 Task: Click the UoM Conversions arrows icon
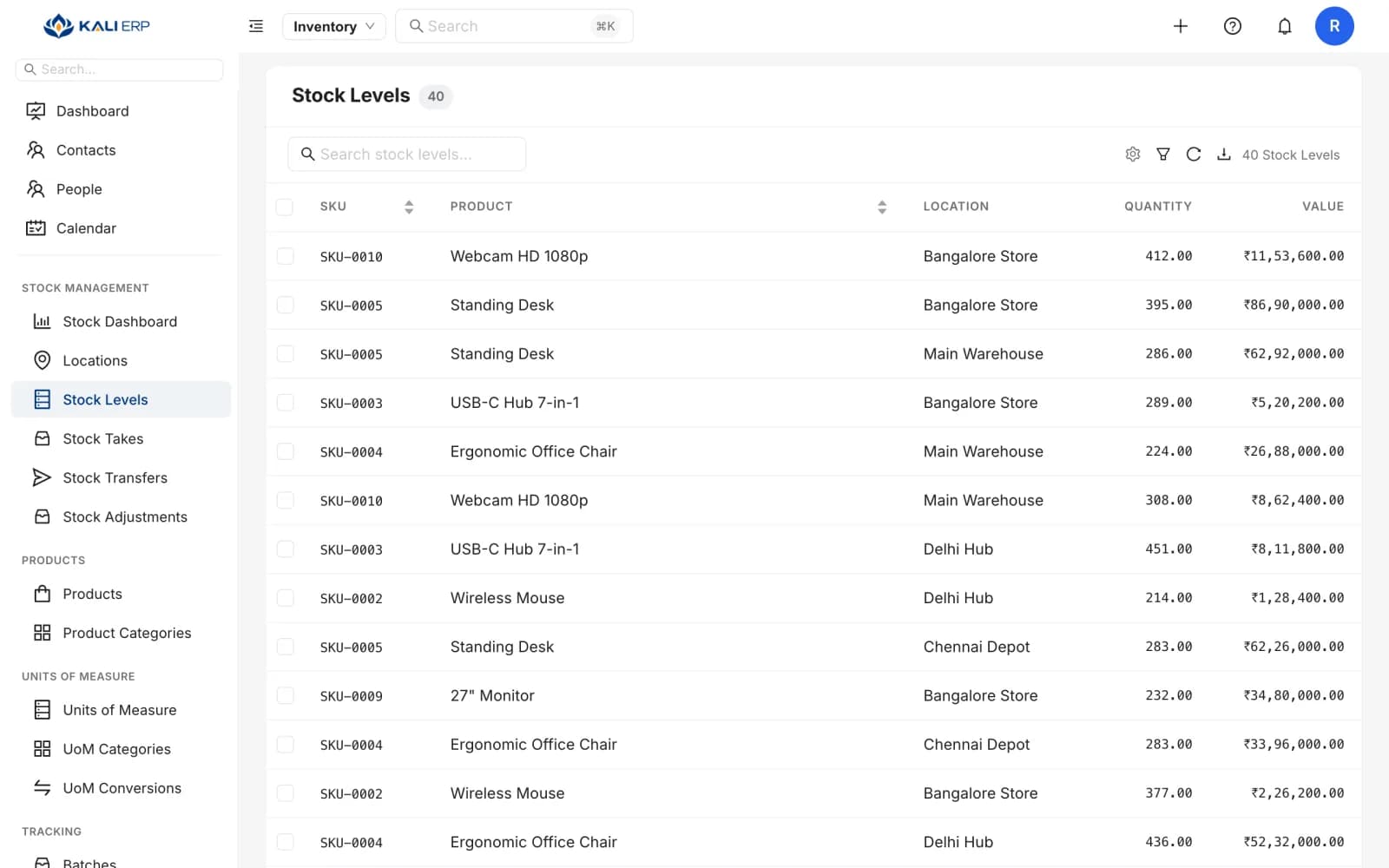[x=42, y=788]
